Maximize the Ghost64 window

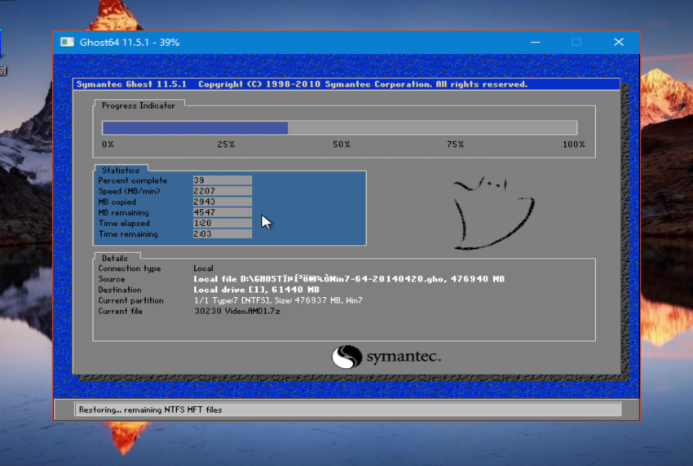tap(576, 42)
